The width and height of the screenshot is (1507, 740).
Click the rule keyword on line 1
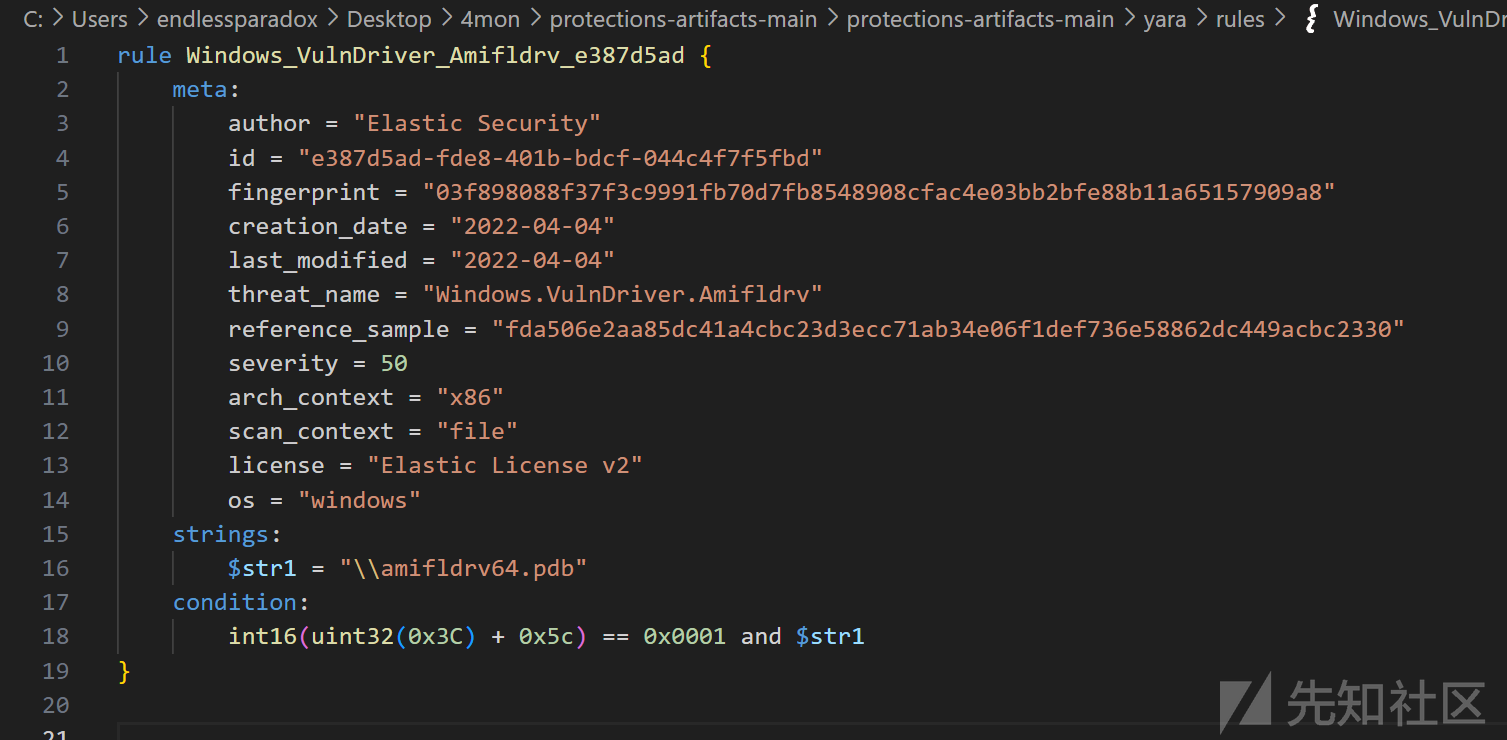click(144, 56)
